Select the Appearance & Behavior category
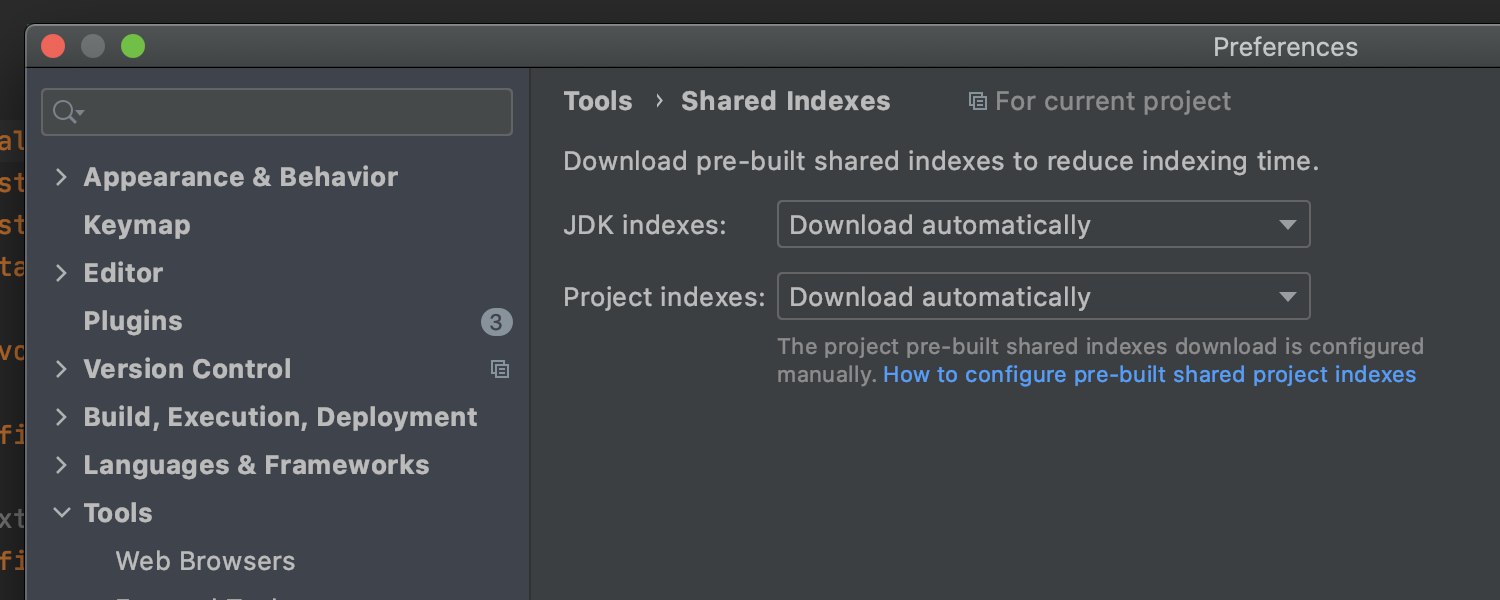The image size is (1500, 600). tap(241, 177)
